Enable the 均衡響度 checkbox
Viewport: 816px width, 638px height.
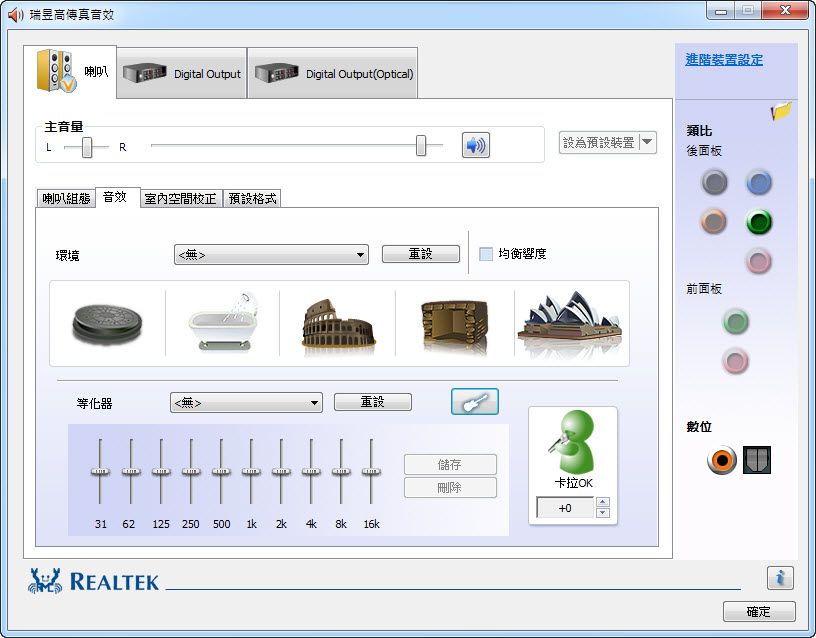486,254
